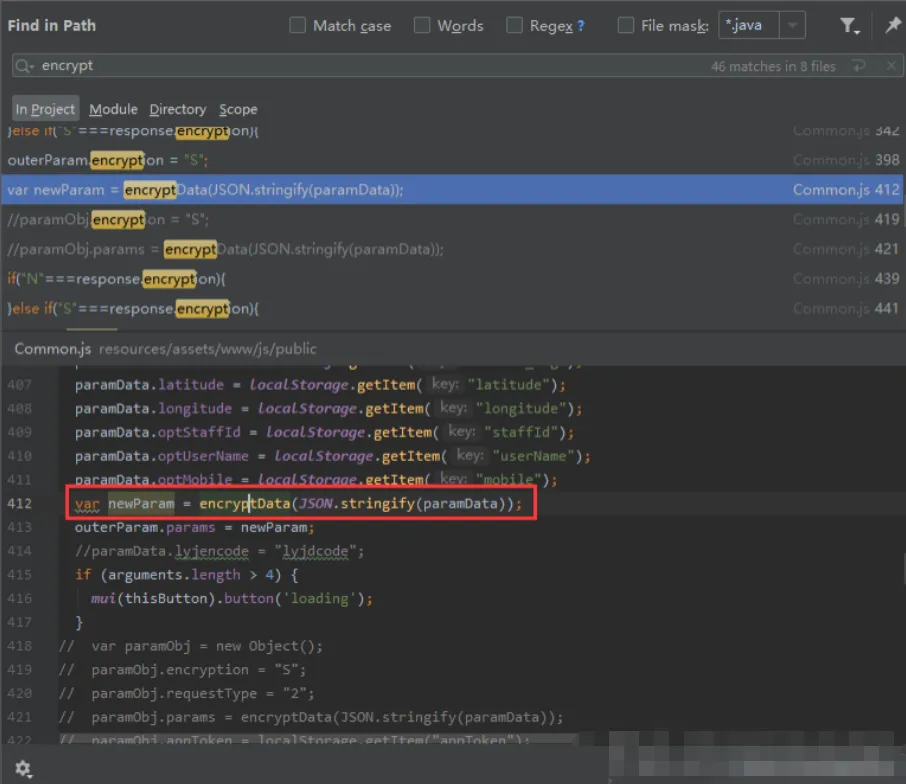Enable the Match case checkbox
The width and height of the screenshot is (906, 784).
pos(298,26)
